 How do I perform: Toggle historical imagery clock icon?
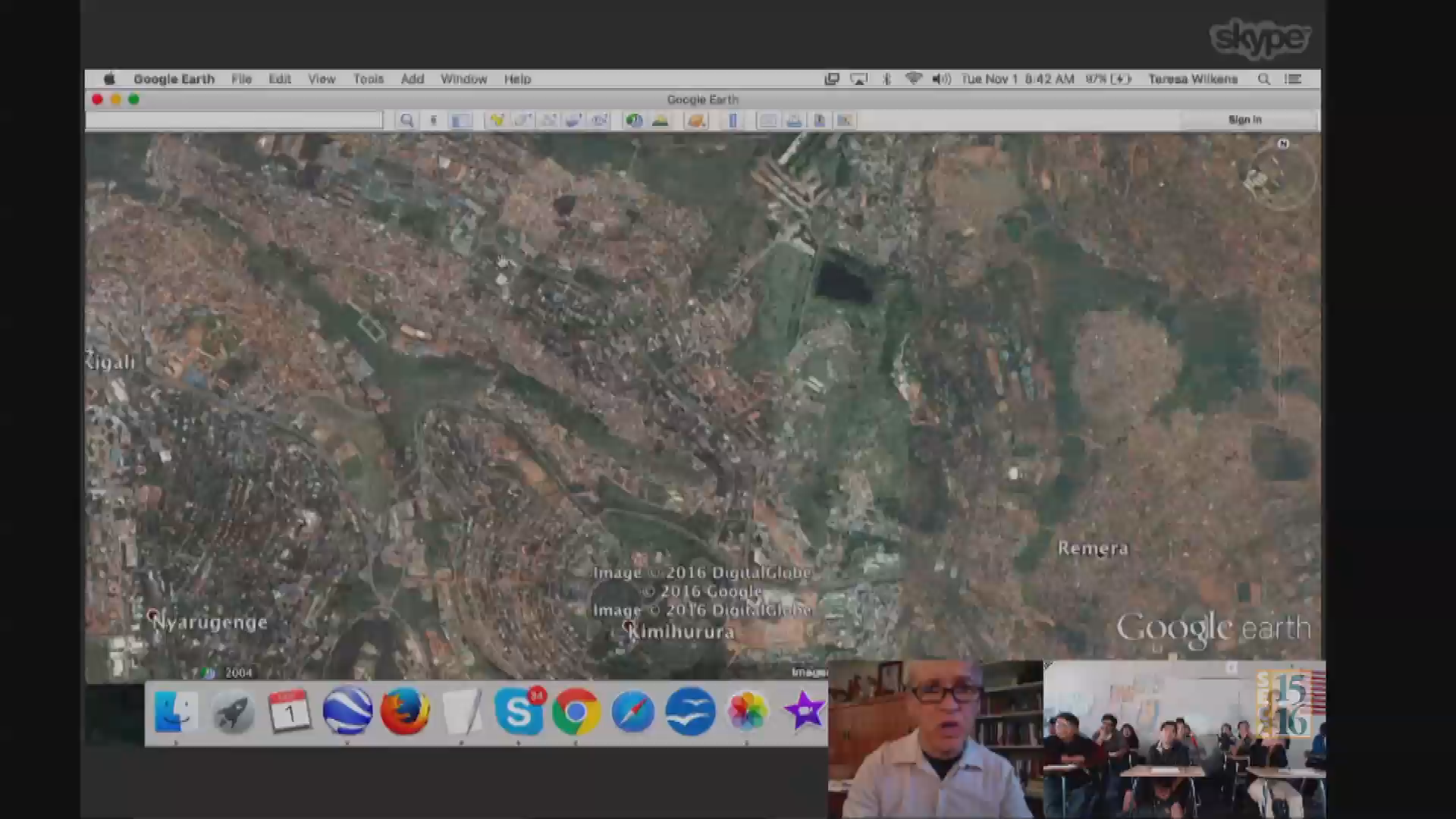(x=634, y=121)
